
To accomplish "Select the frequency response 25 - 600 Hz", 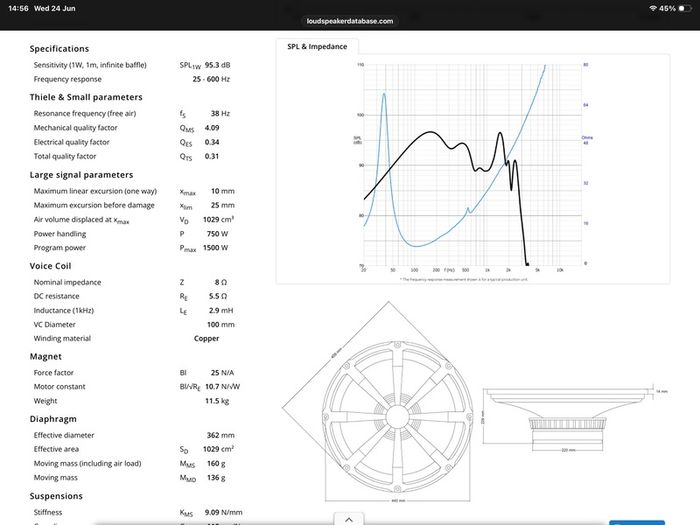I will click(x=211, y=79).
